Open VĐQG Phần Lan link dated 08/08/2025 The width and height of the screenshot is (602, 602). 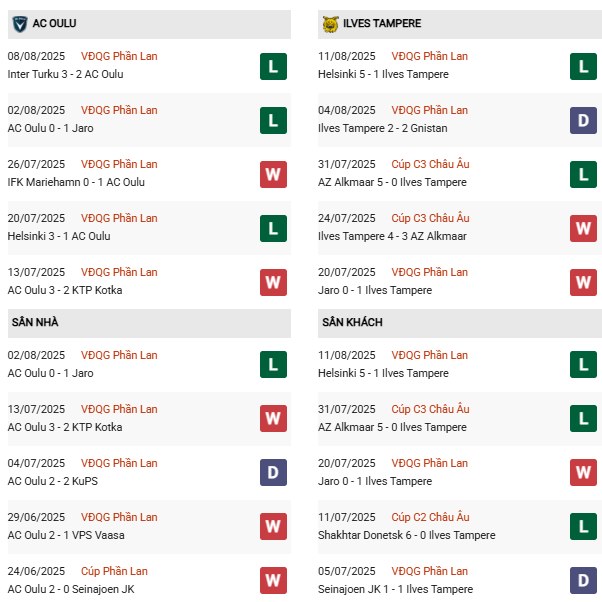120,56
